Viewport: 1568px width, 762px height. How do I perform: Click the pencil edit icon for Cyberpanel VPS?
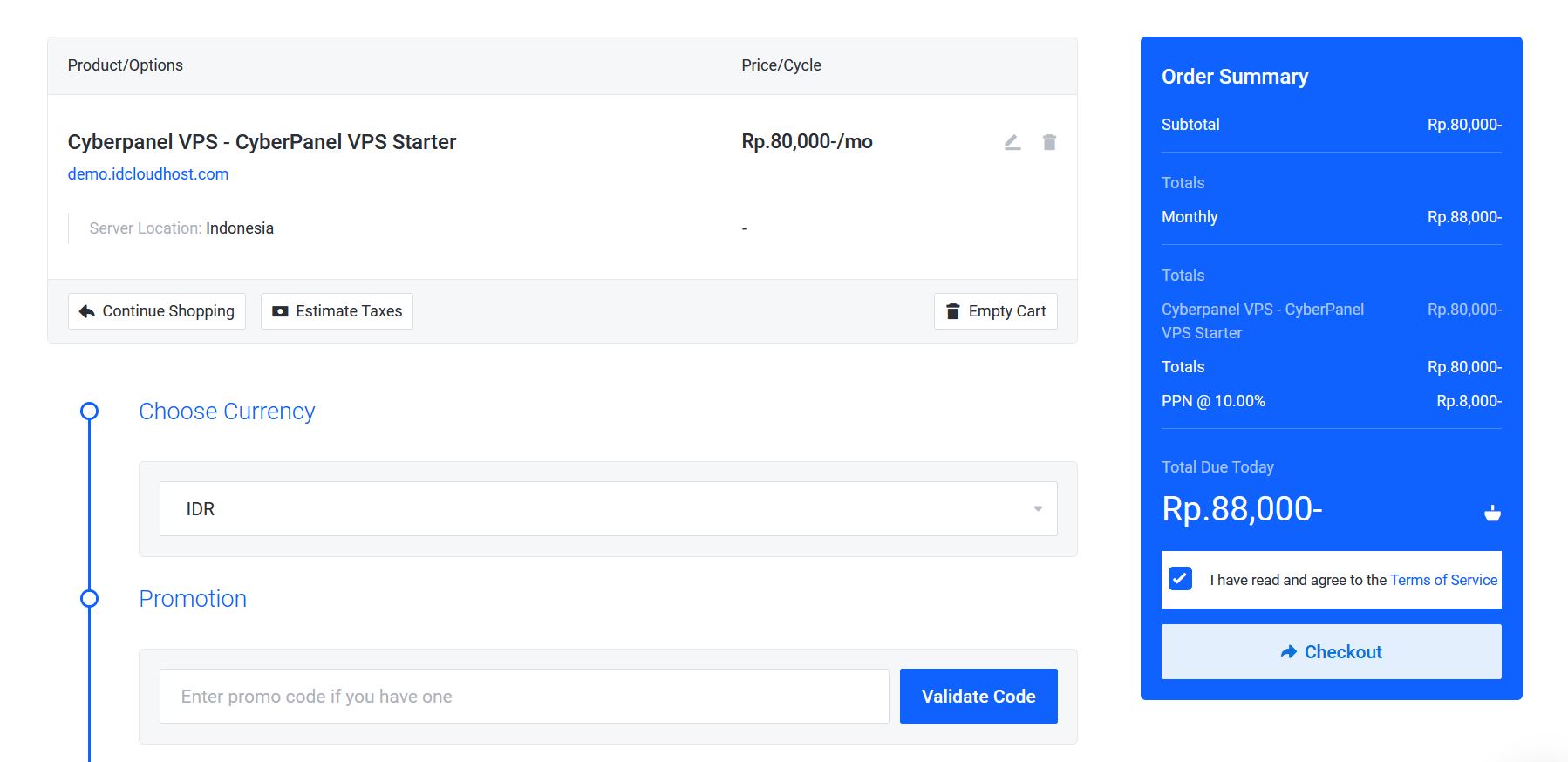pyautogui.click(x=1012, y=142)
